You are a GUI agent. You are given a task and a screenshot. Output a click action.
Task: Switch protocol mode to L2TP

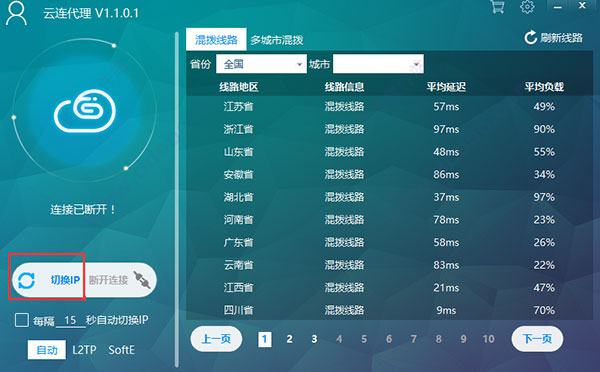tap(84, 350)
